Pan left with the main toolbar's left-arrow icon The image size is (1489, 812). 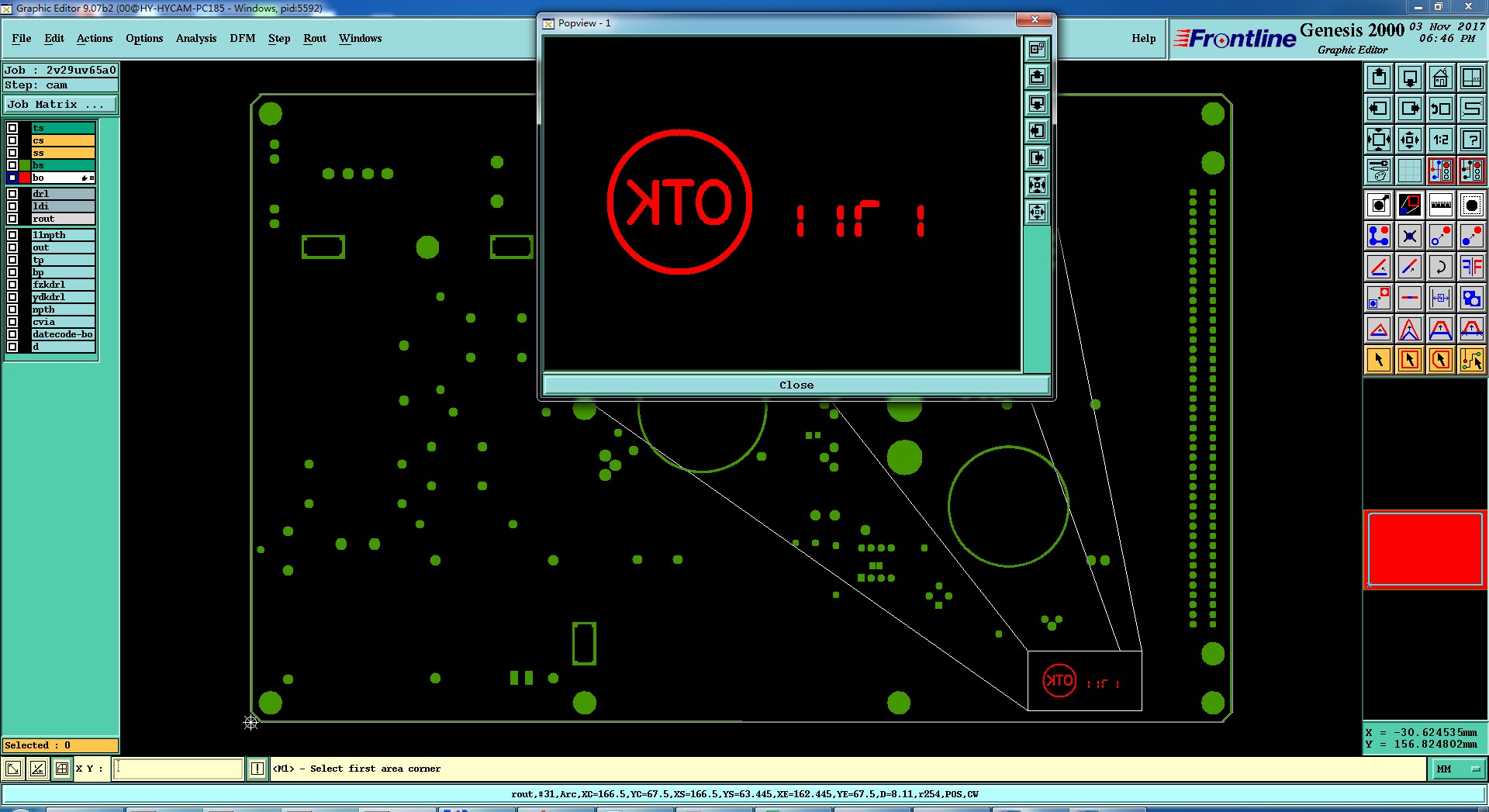[1379, 109]
